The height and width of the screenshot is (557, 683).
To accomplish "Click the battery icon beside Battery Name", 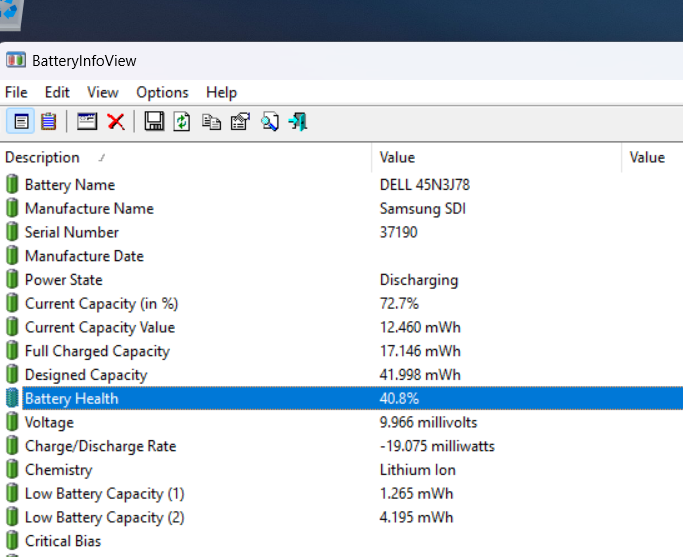I will coord(12,184).
